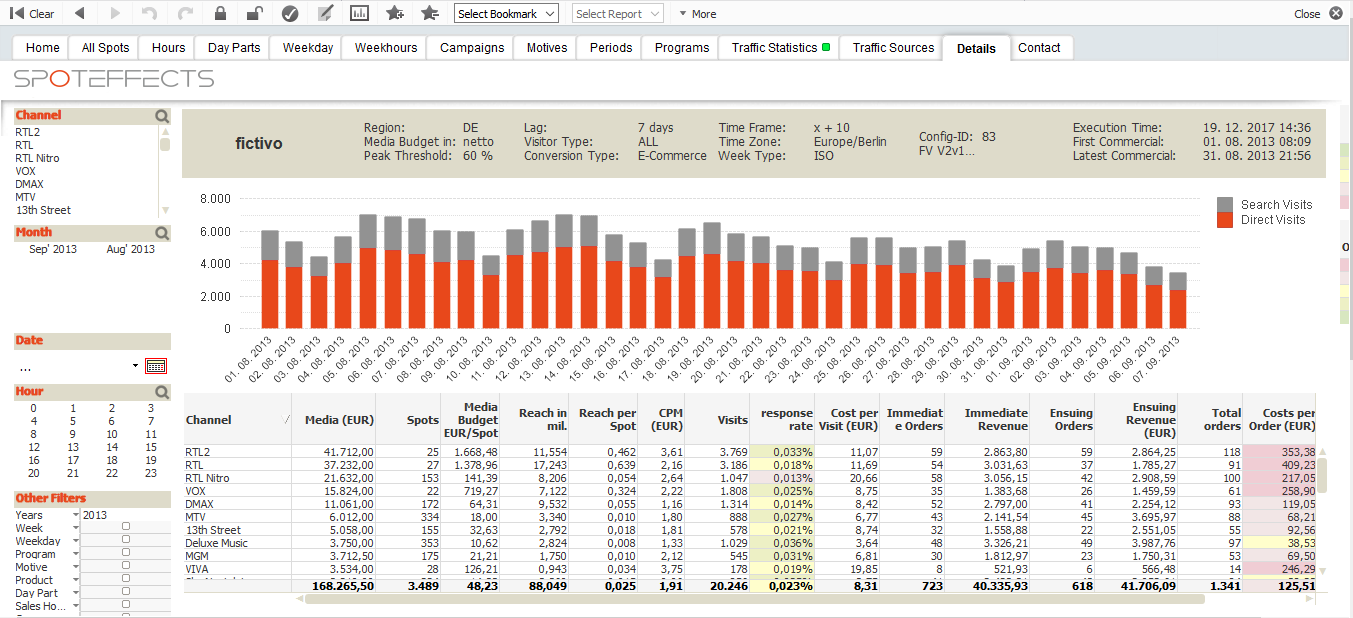Open the repository chart icon in the toolbar

coord(360,14)
